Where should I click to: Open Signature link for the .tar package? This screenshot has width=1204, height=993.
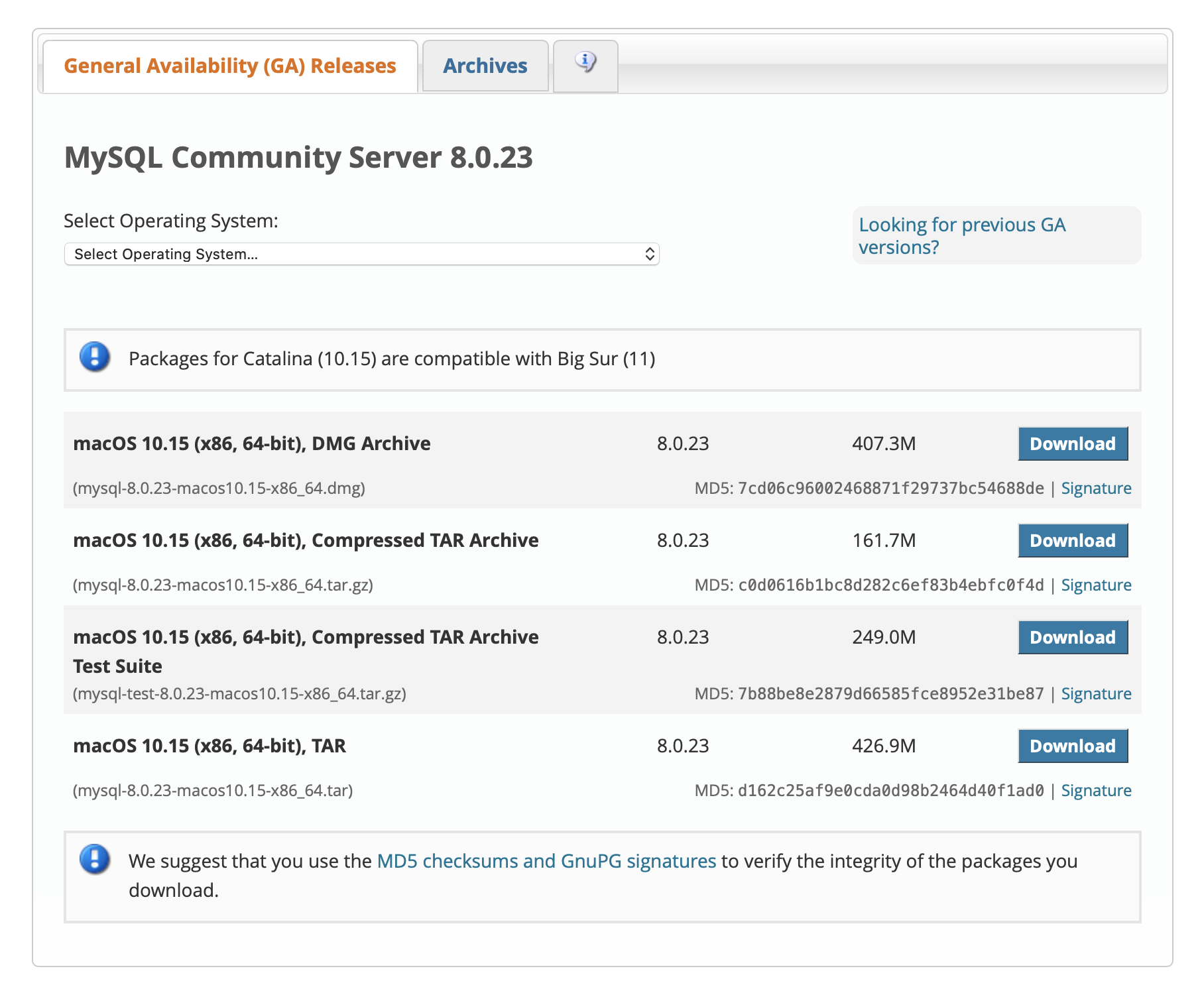[1095, 791]
